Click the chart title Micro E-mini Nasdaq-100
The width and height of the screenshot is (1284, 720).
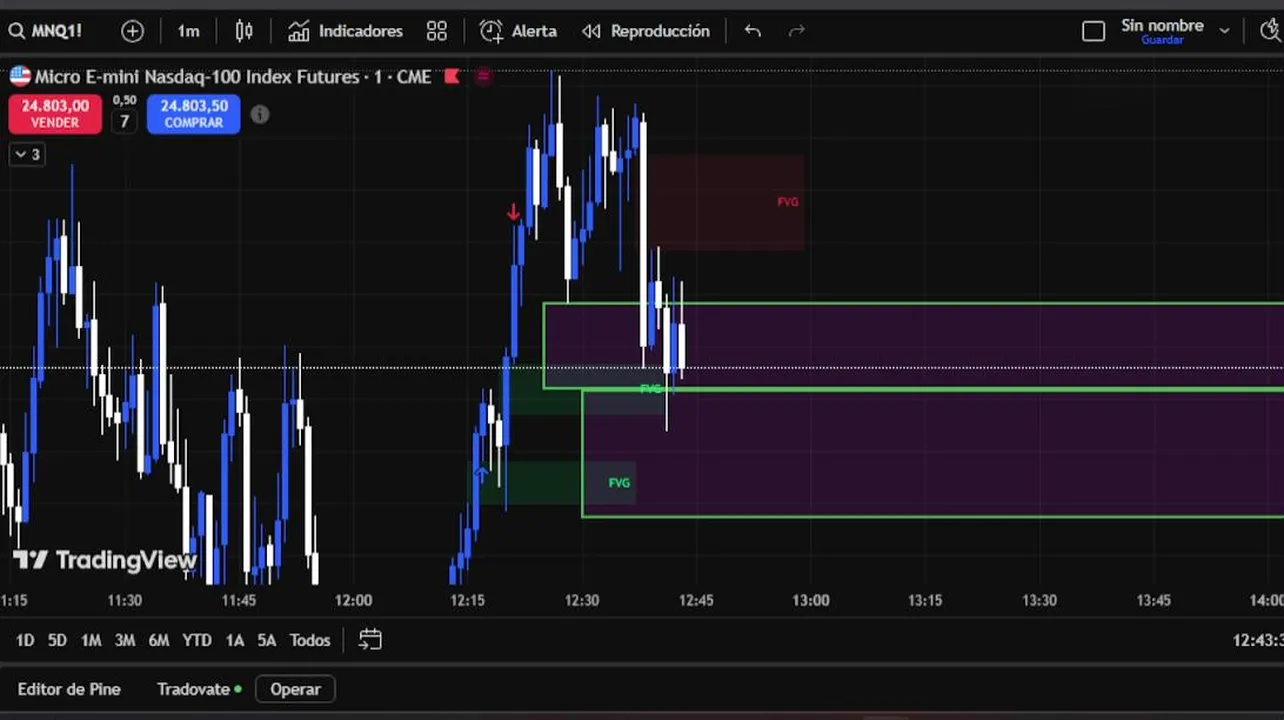[196, 76]
